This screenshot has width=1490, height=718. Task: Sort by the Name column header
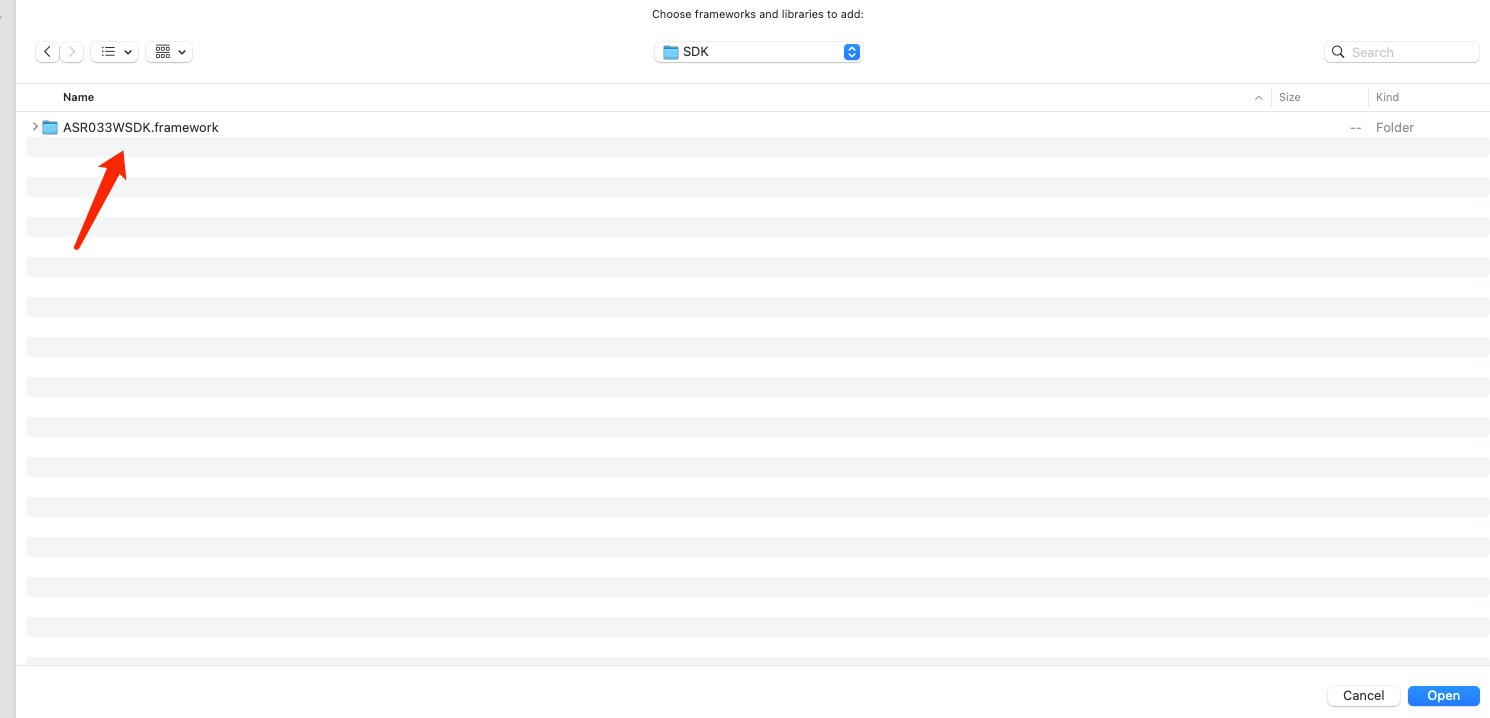[x=79, y=97]
